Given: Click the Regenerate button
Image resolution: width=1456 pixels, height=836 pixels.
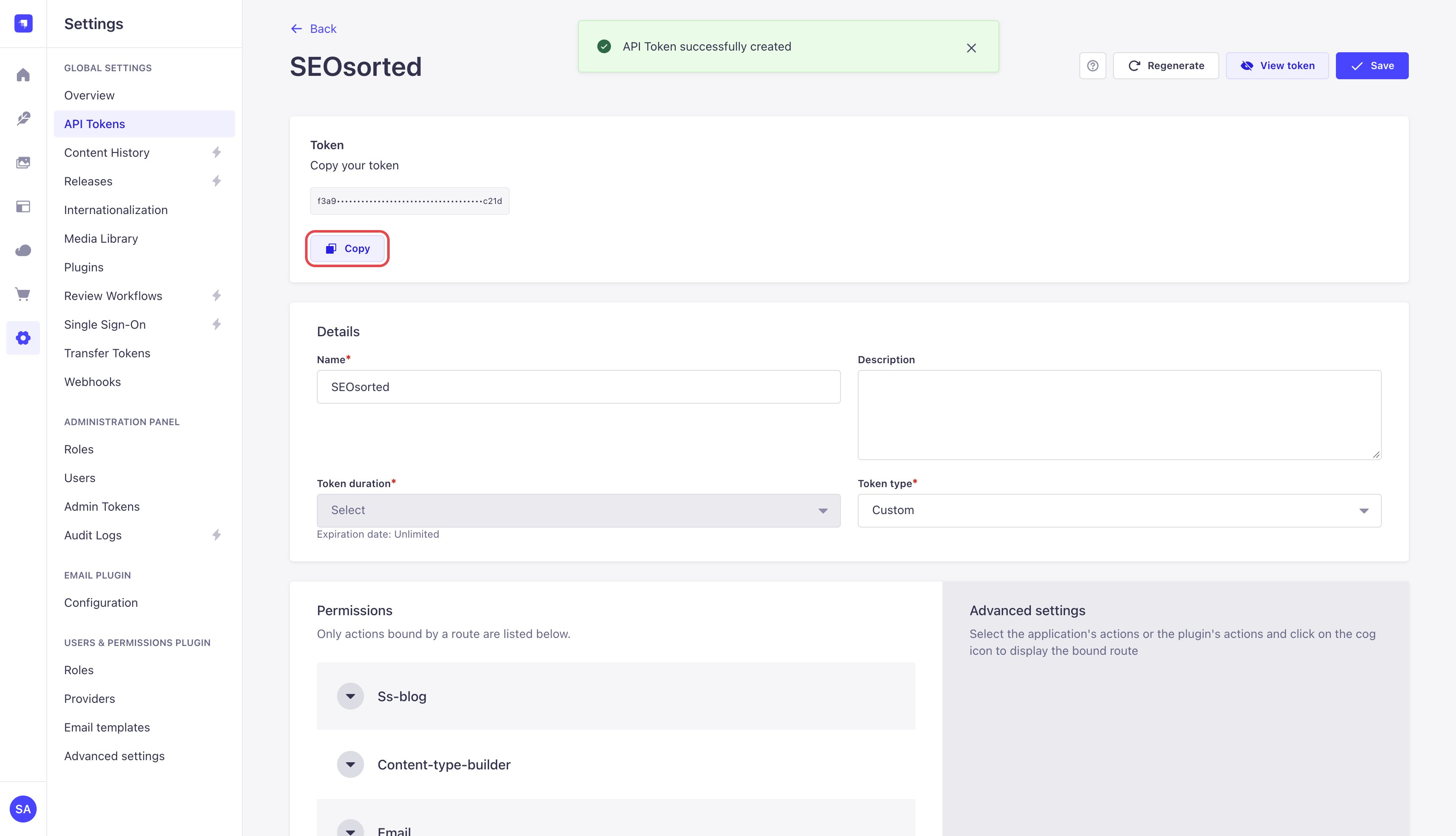Looking at the screenshot, I should pyautogui.click(x=1166, y=65).
